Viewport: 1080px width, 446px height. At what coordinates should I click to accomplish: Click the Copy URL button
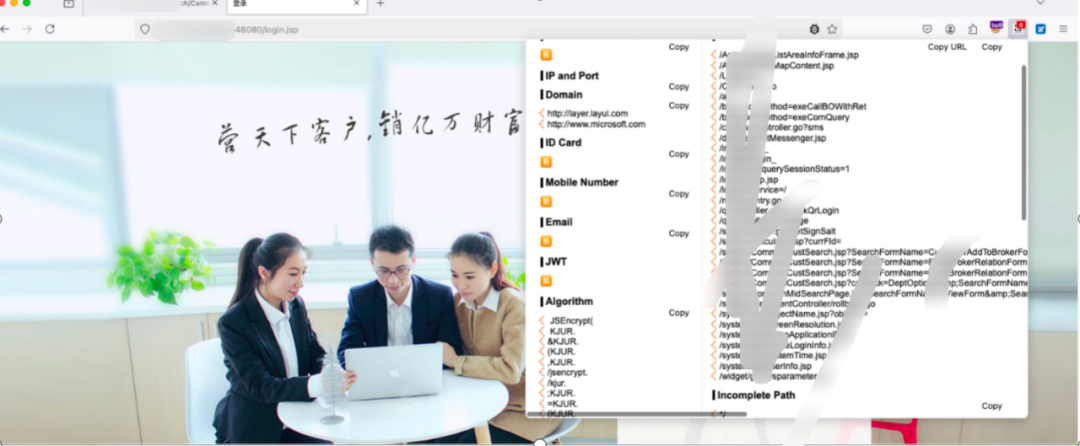[x=947, y=47]
